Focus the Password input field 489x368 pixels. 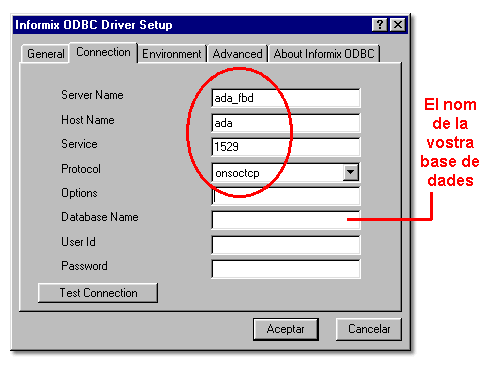click(286, 269)
